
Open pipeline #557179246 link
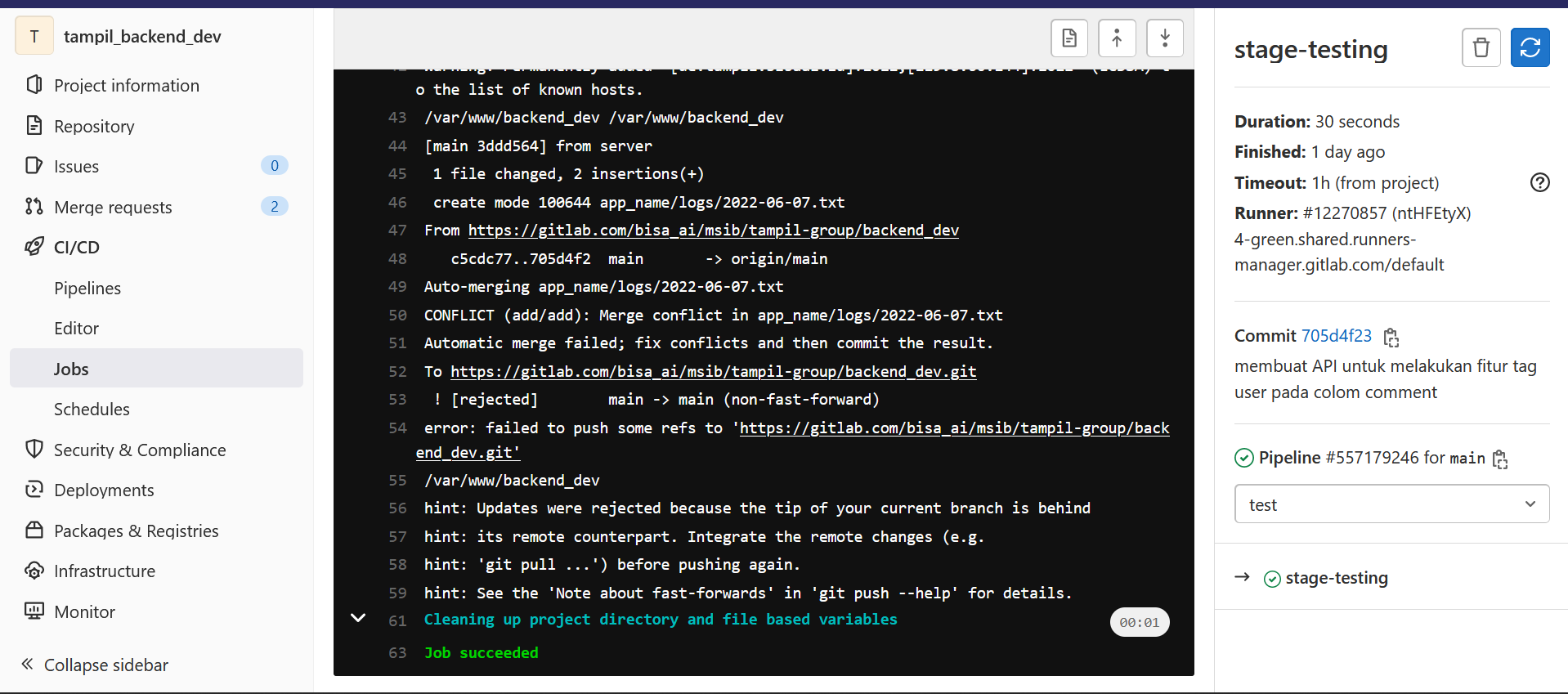pos(1371,458)
